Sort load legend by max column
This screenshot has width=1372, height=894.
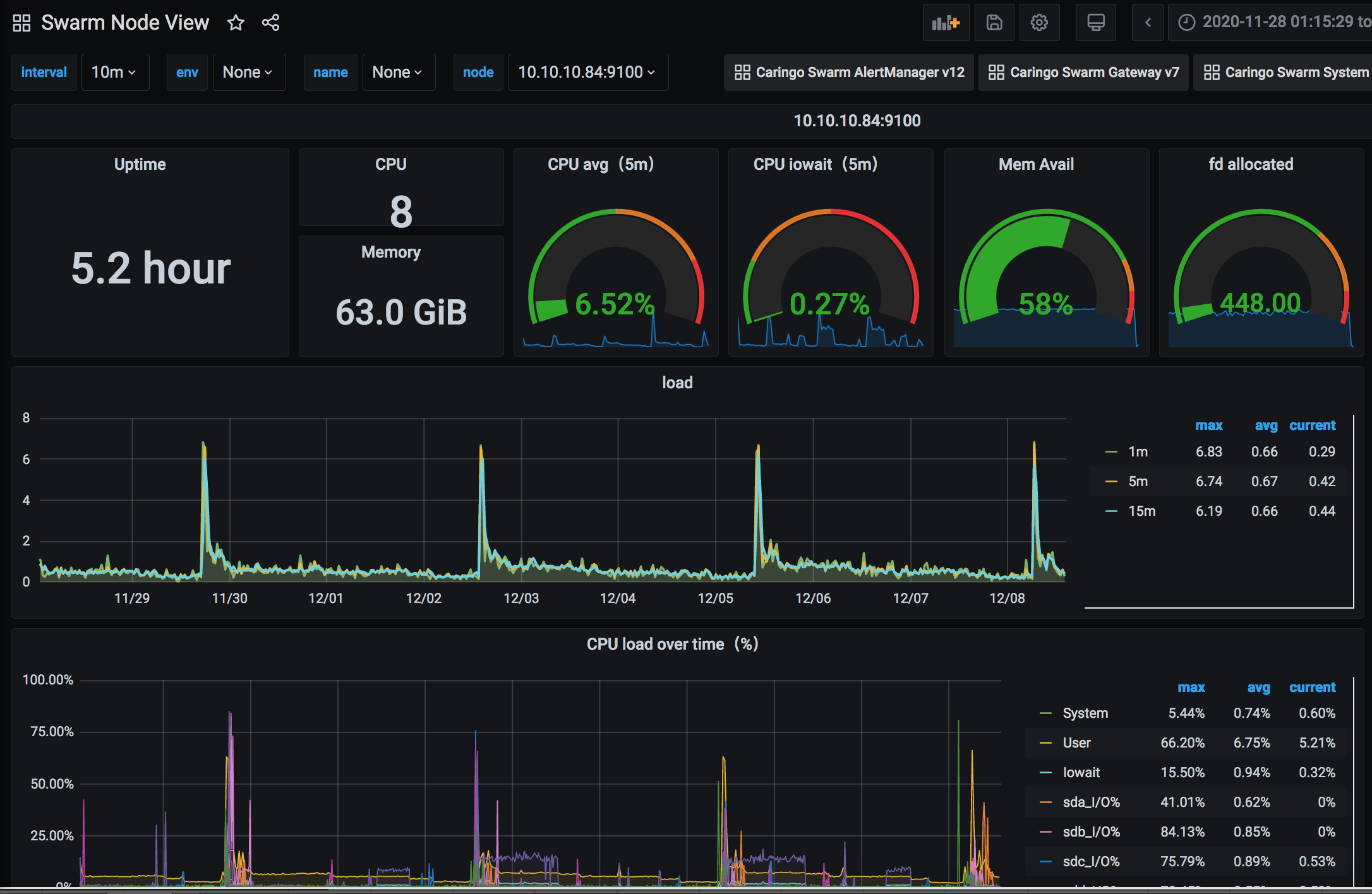click(x=1208, y=426)
